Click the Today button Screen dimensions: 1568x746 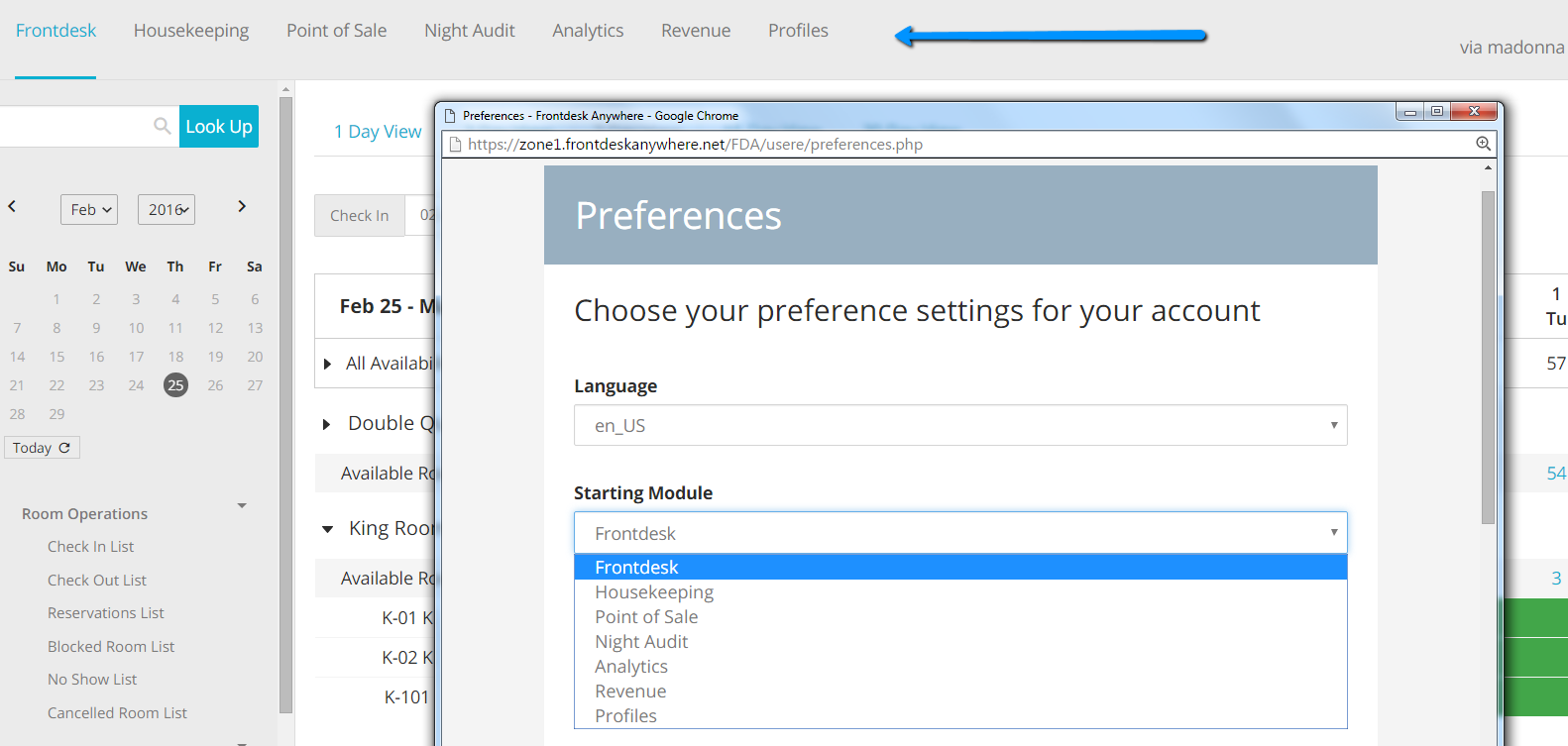pyautogui.click(x=42, y=448)
